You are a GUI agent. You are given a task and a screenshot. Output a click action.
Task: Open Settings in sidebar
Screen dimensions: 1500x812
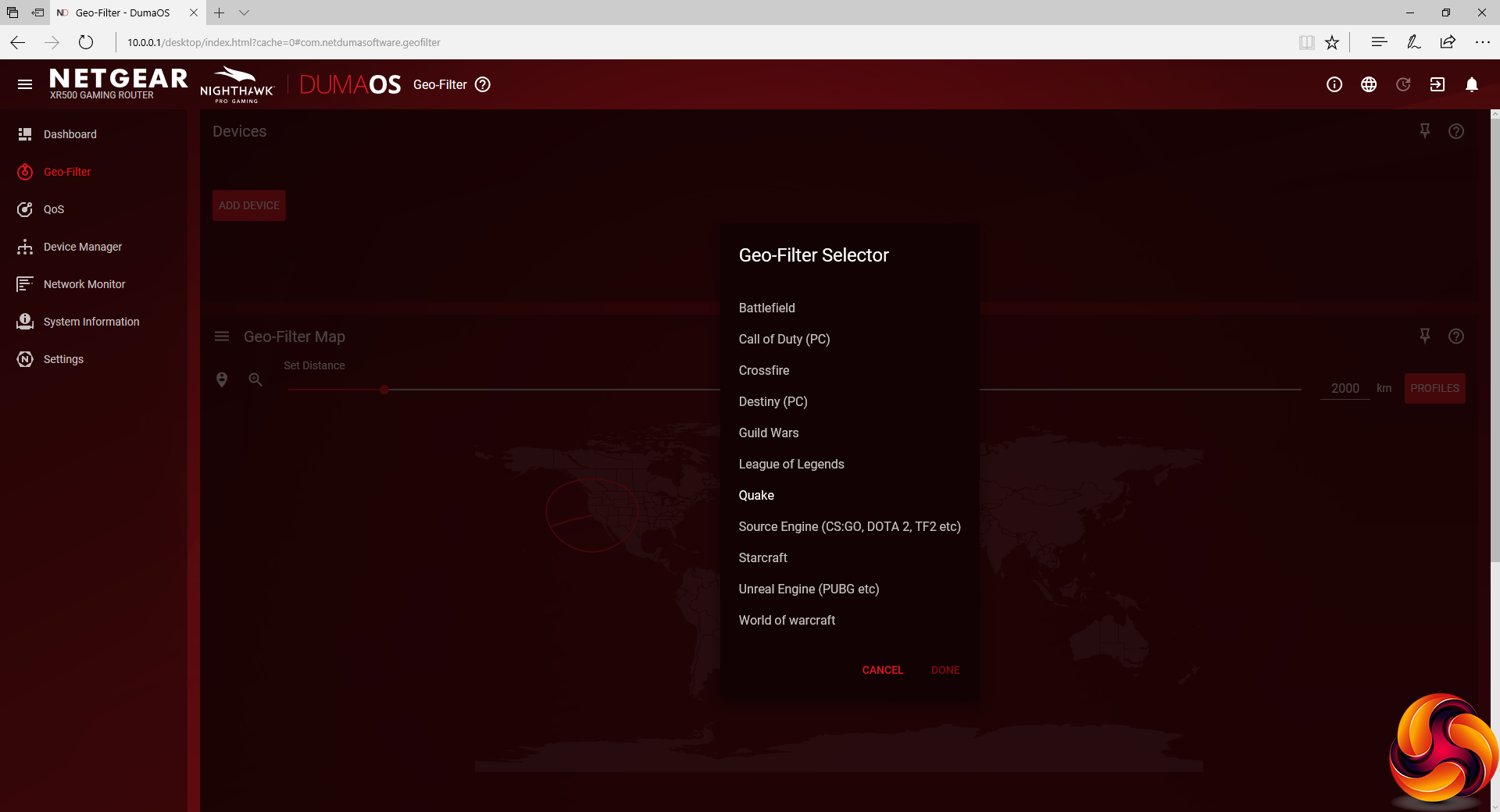tap(94, 359)
